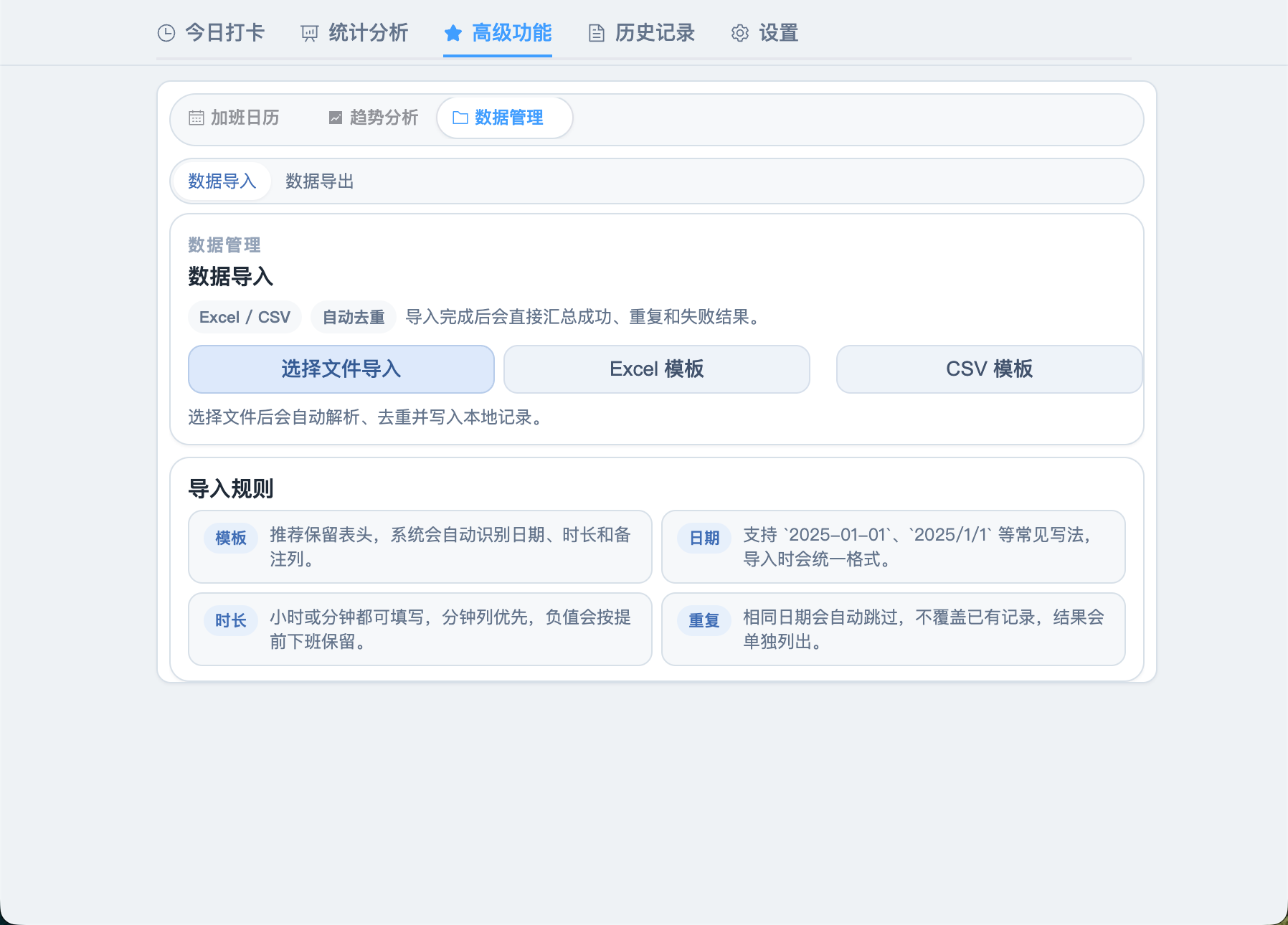Click the 自动去重 tag
Screen dimensions: 1288x925
coord(353,317)
